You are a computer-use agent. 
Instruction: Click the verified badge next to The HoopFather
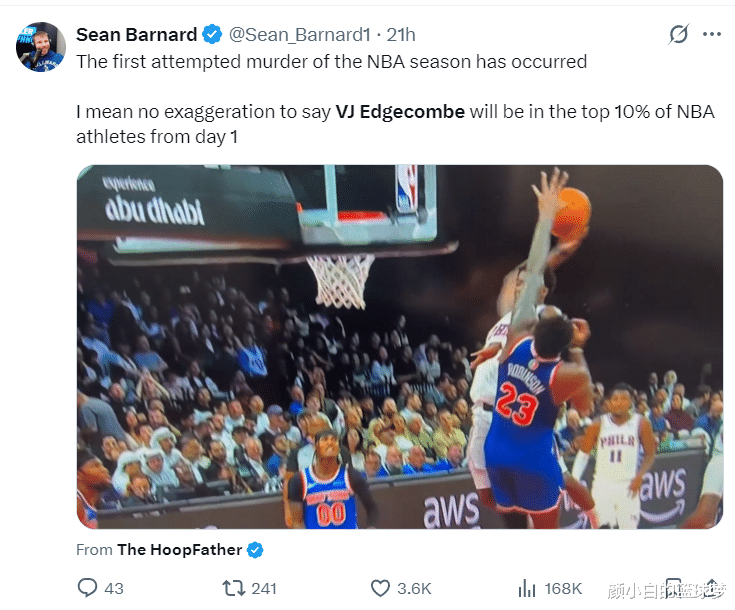tap(255, 549)
